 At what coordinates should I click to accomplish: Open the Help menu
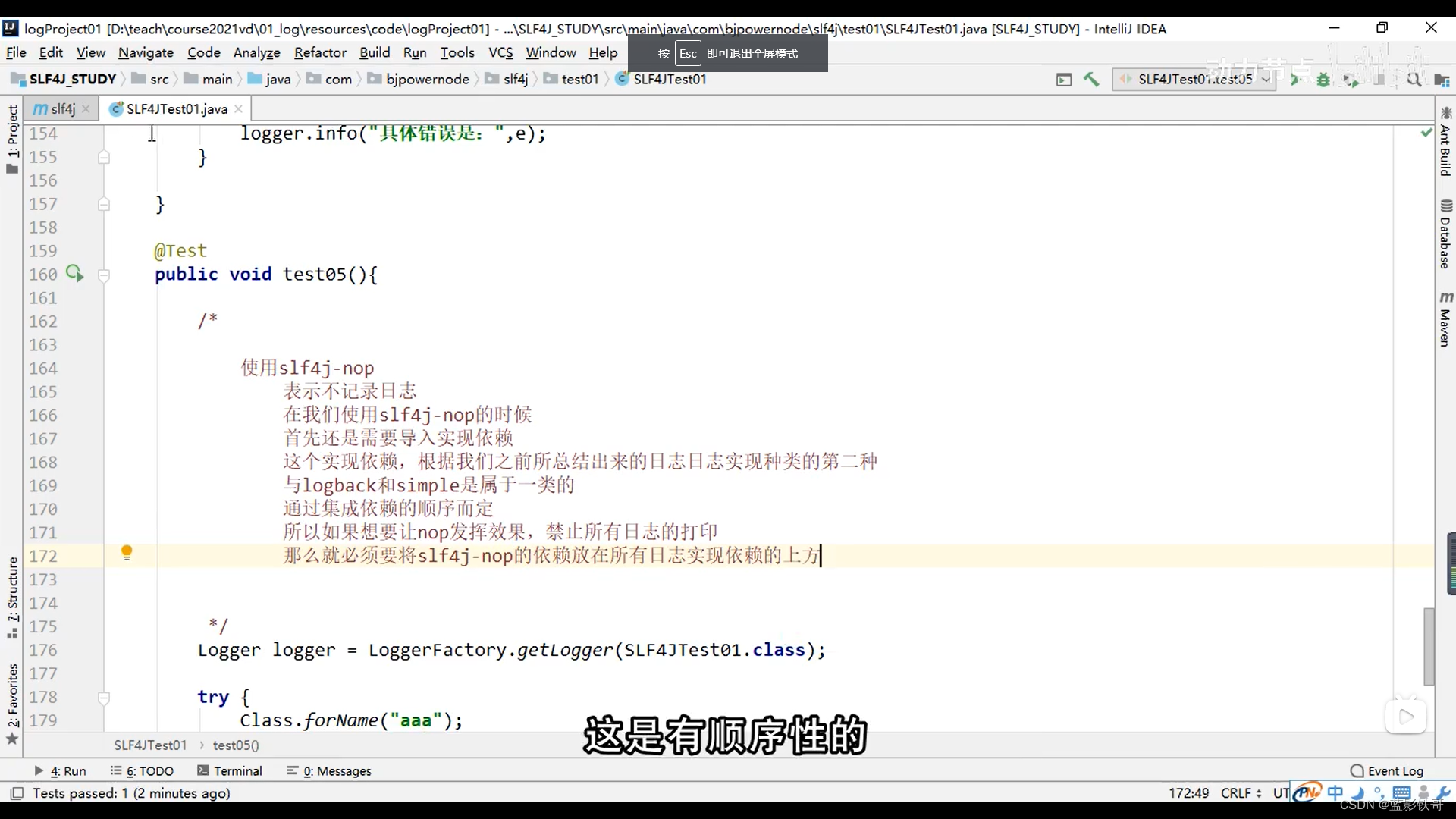click(603, 52)
